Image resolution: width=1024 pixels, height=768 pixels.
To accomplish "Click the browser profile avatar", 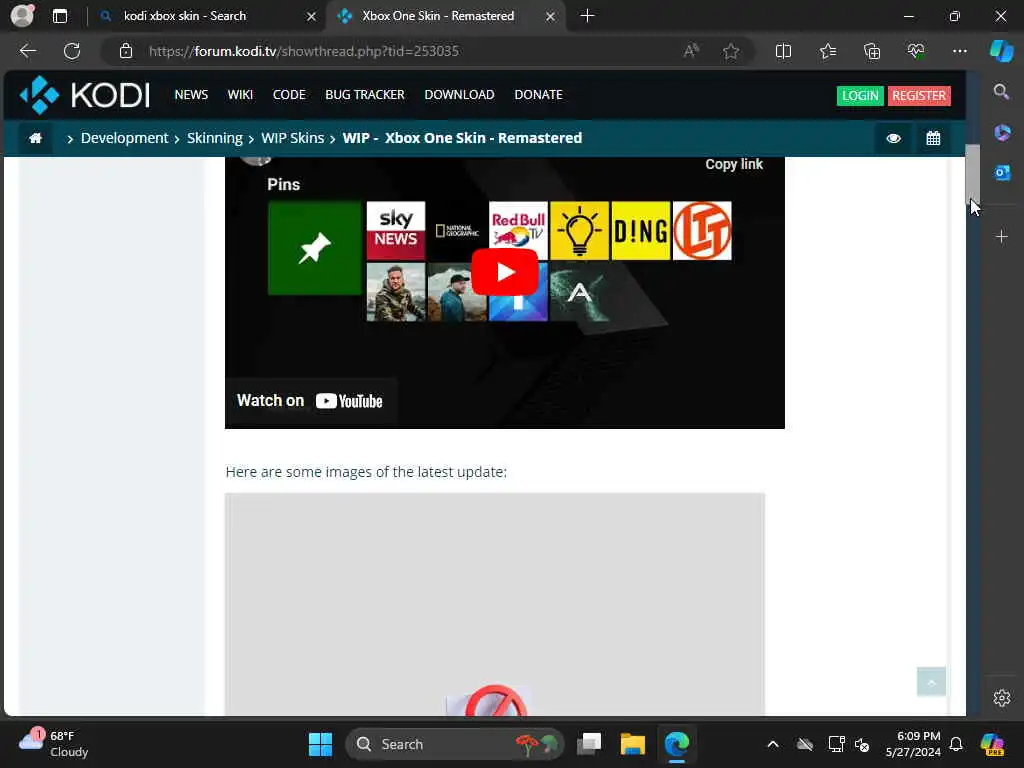I will (22, 15).
